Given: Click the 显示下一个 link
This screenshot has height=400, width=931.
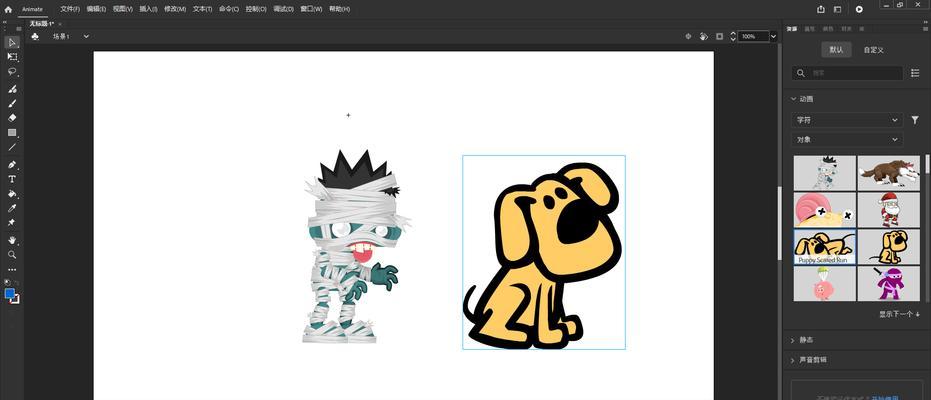Looking at the screenshot, I should point(900,314).
